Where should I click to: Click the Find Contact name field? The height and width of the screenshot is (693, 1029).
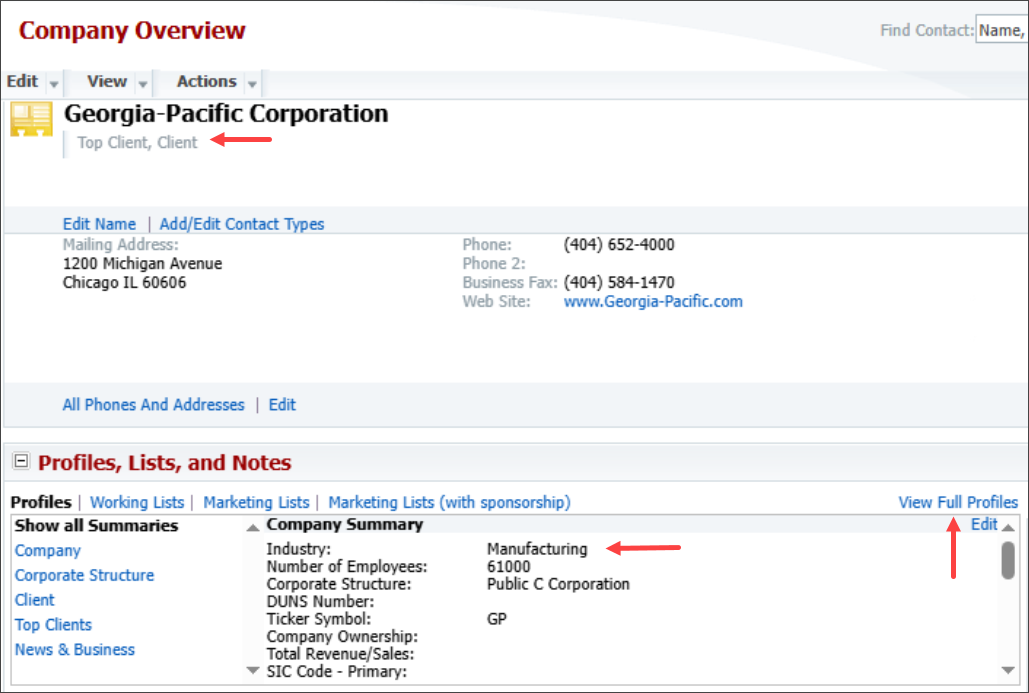click(x=1005, y=30)
